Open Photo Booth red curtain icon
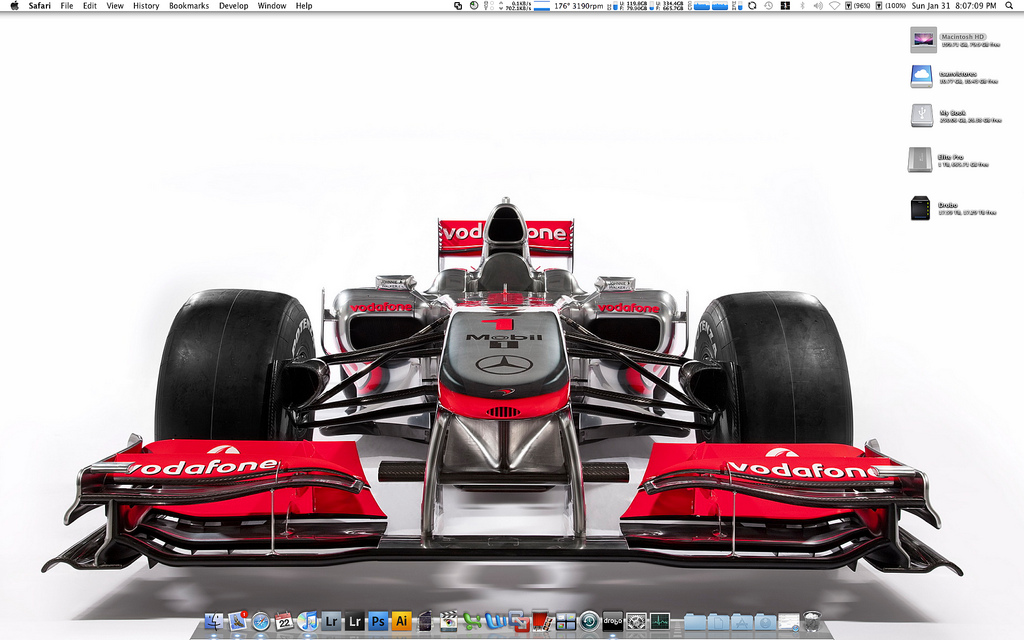 pyautogui.click(x=541, y=621)
